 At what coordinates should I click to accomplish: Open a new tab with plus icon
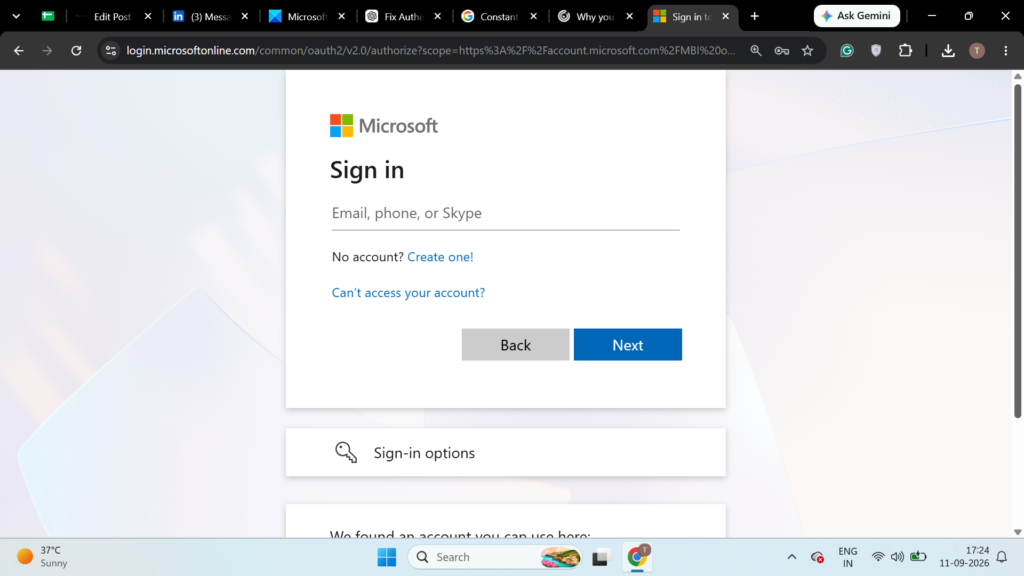point(754,16)
